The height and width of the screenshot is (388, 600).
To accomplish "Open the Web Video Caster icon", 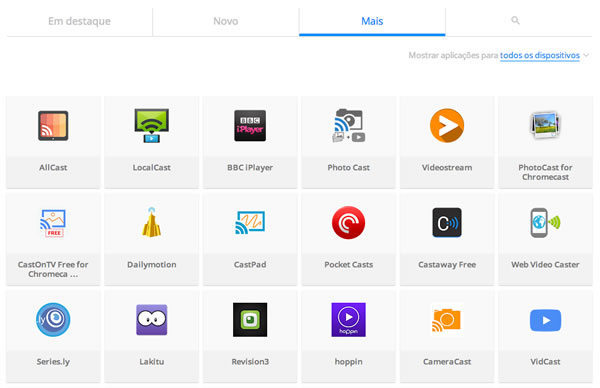I will (x=545, y=222).
